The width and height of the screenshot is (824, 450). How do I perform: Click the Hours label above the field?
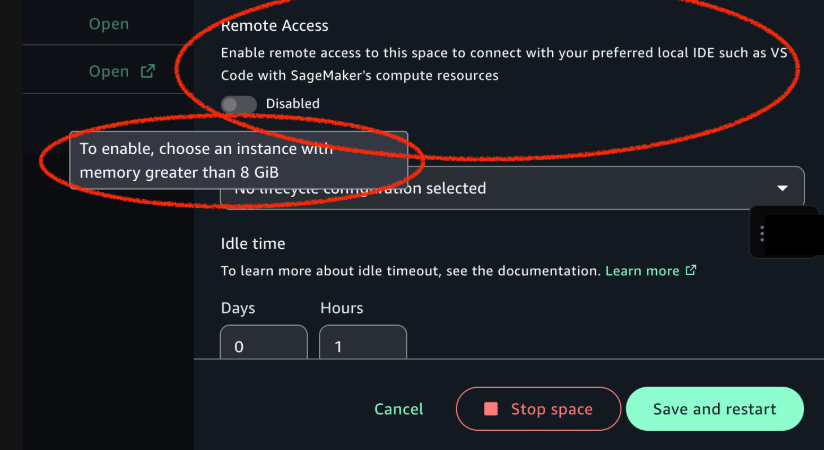[341, 308]
